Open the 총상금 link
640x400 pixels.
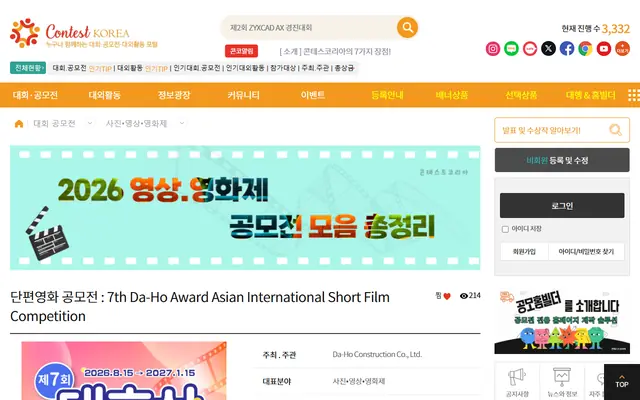coord(344,68)
